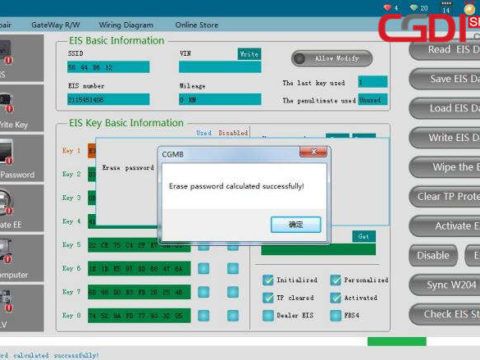The width and height of the screenshot is (480, 360).
Task: Click the green progress bar at bottom
Action: (397, 341)
